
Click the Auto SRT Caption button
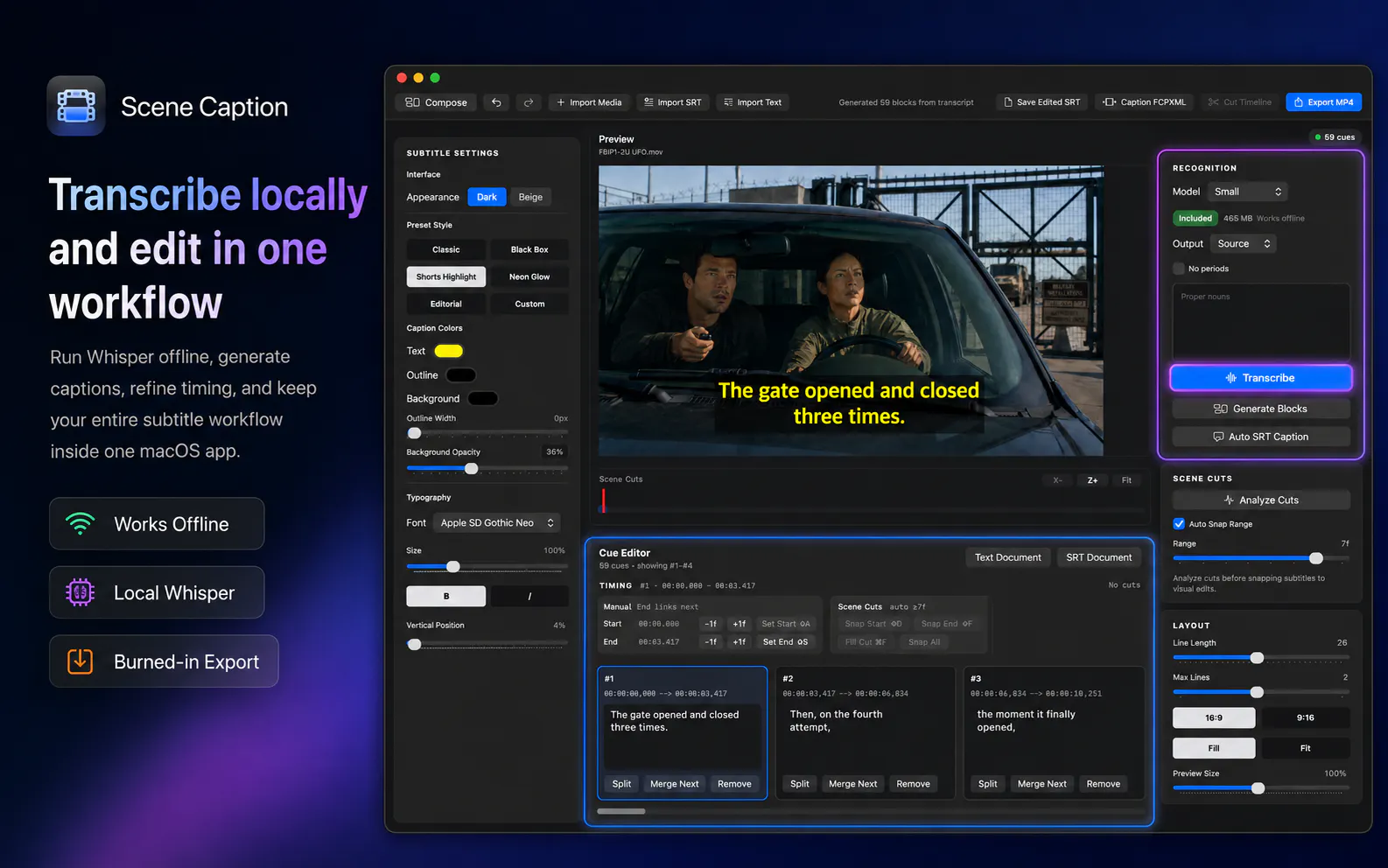coord(1261,437)
